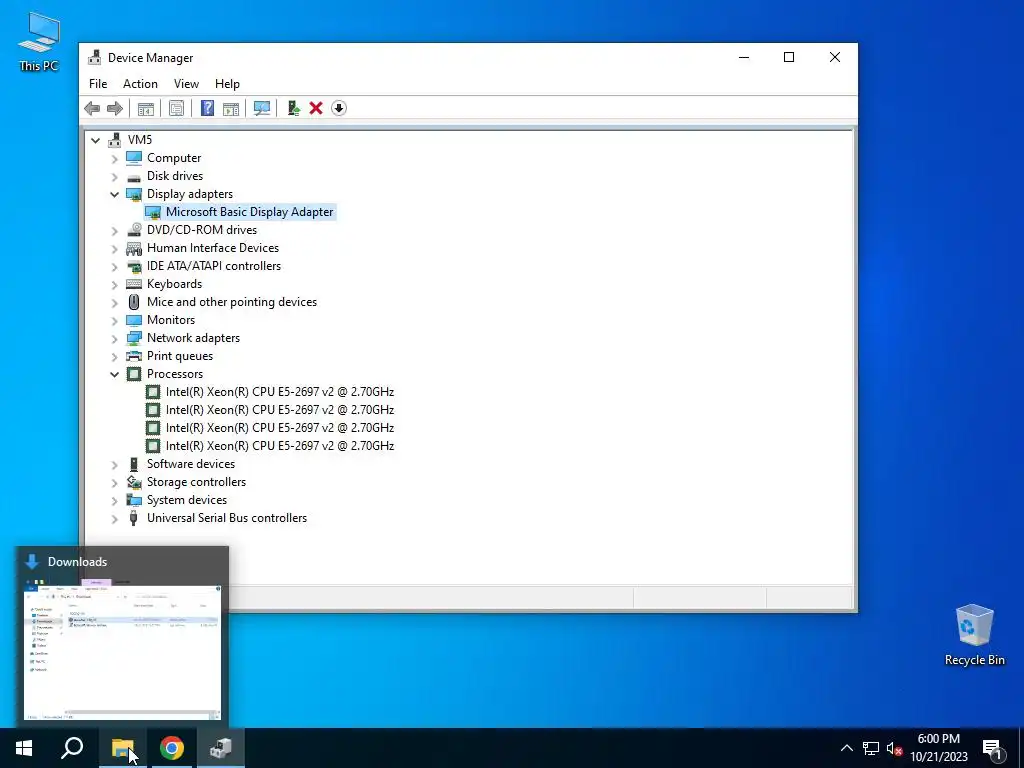
Task: Click the red X Uninstall device icon
Action: tap(316, 108)
